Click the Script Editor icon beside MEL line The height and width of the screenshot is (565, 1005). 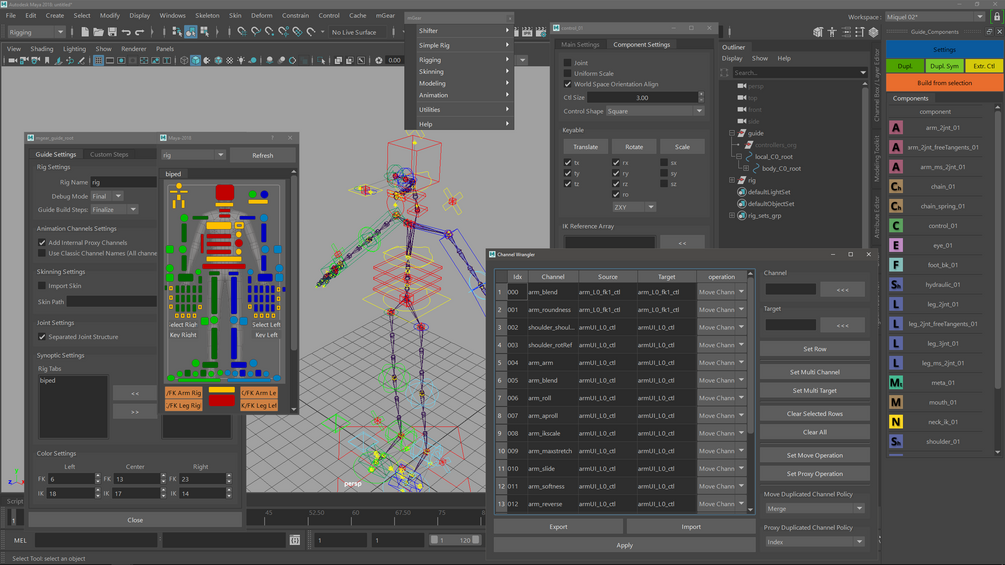(295, 540)
